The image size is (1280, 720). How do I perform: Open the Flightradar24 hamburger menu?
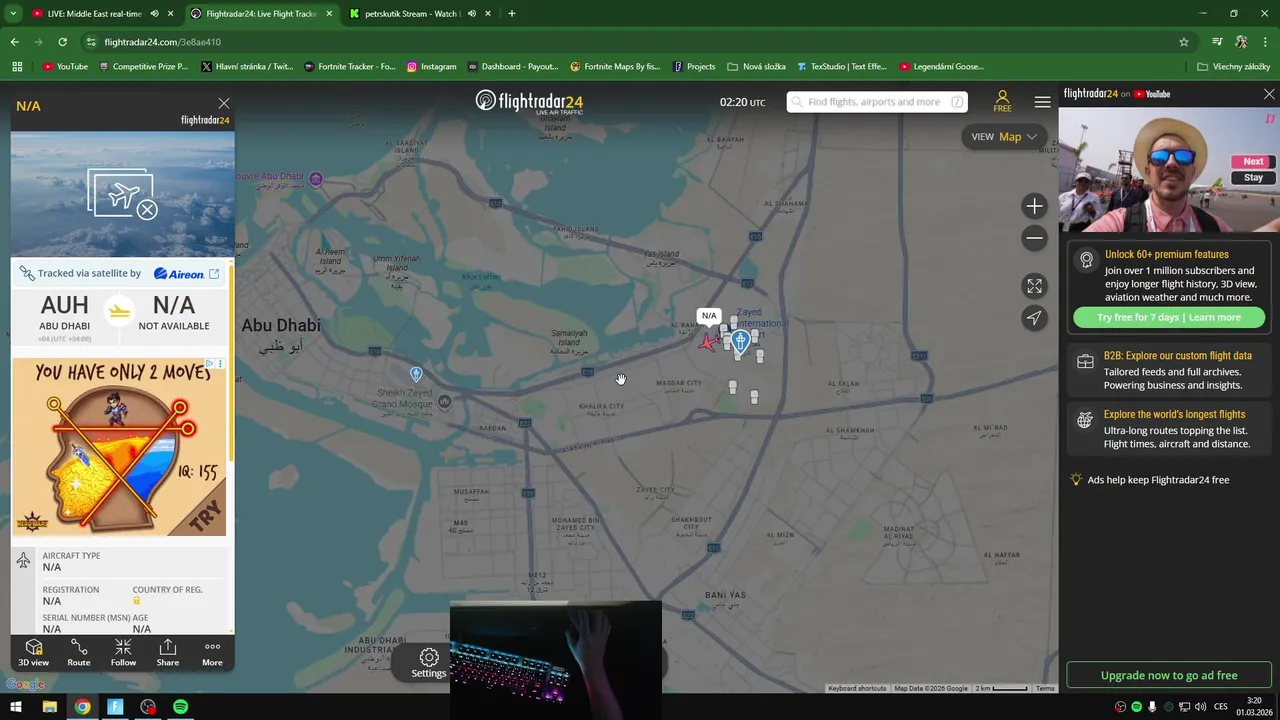tap(1042, 102)
